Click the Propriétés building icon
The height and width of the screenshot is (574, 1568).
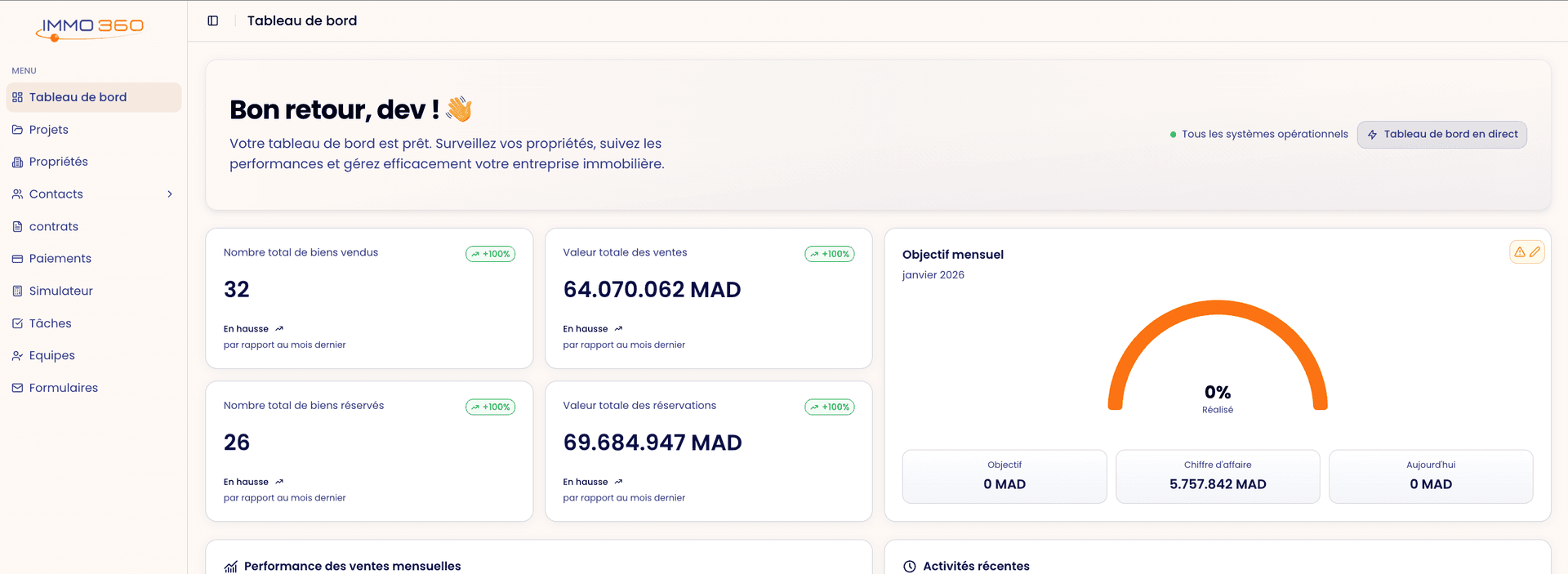pos(17,162)
